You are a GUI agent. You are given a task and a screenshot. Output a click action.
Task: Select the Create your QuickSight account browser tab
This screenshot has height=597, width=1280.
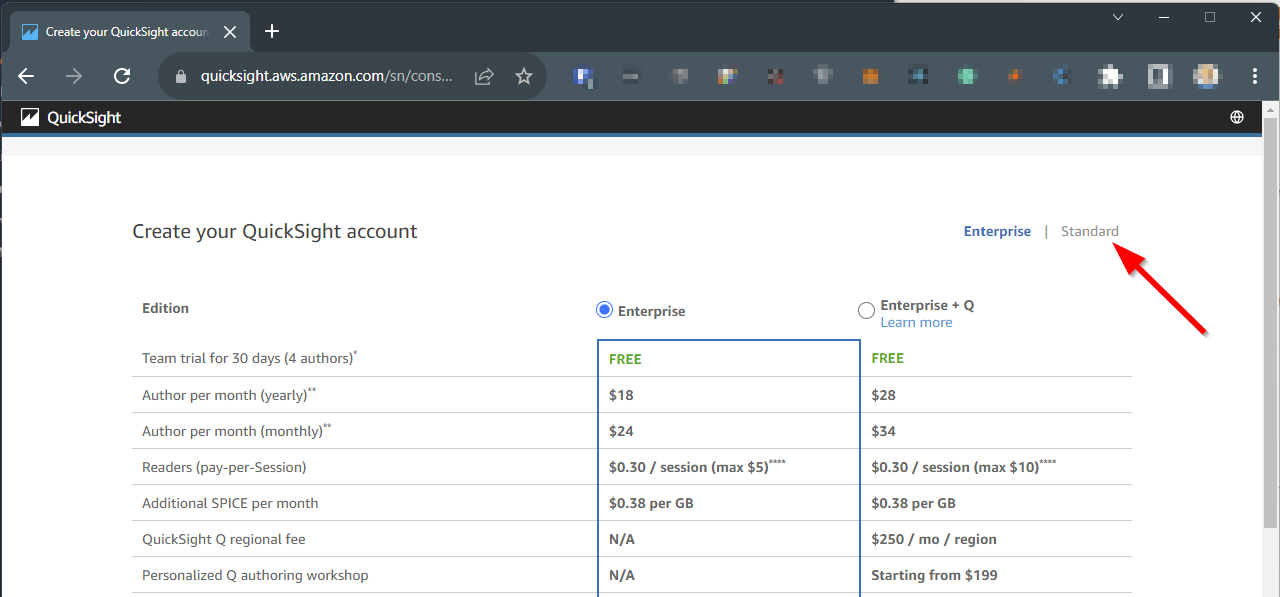[x=125, y=32]
